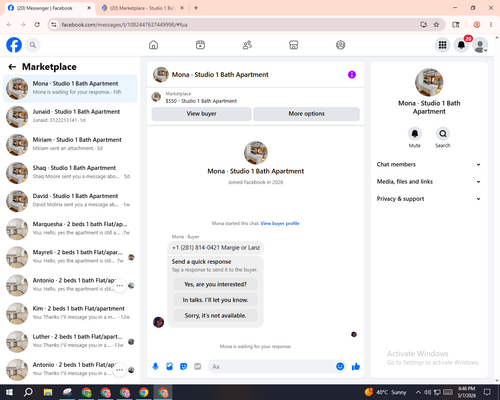This screenshot has height=400, width=500.
Task: Expand the Chat members section
Action: coord(429,164)
